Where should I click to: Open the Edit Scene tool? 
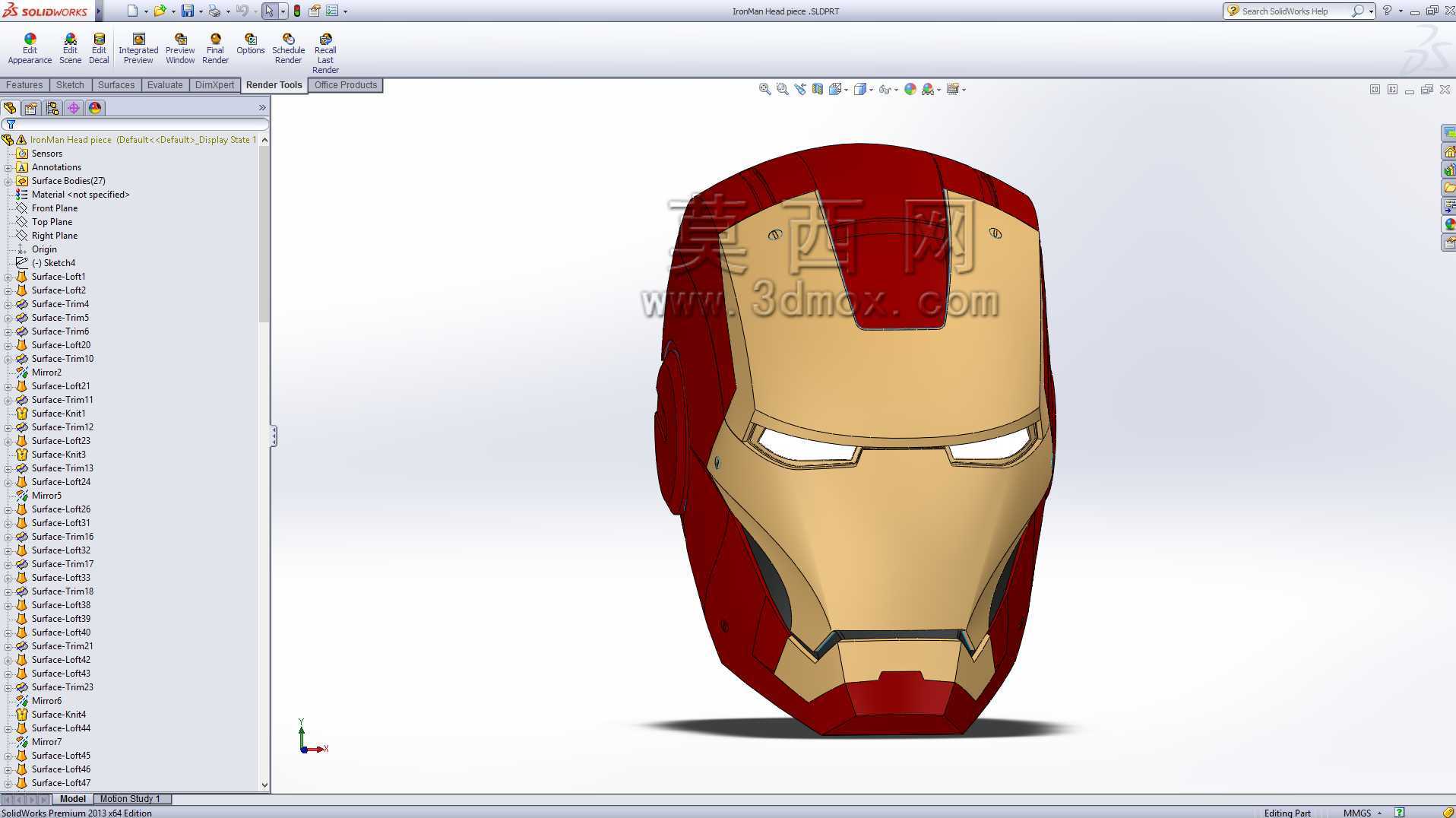[70, 49]
